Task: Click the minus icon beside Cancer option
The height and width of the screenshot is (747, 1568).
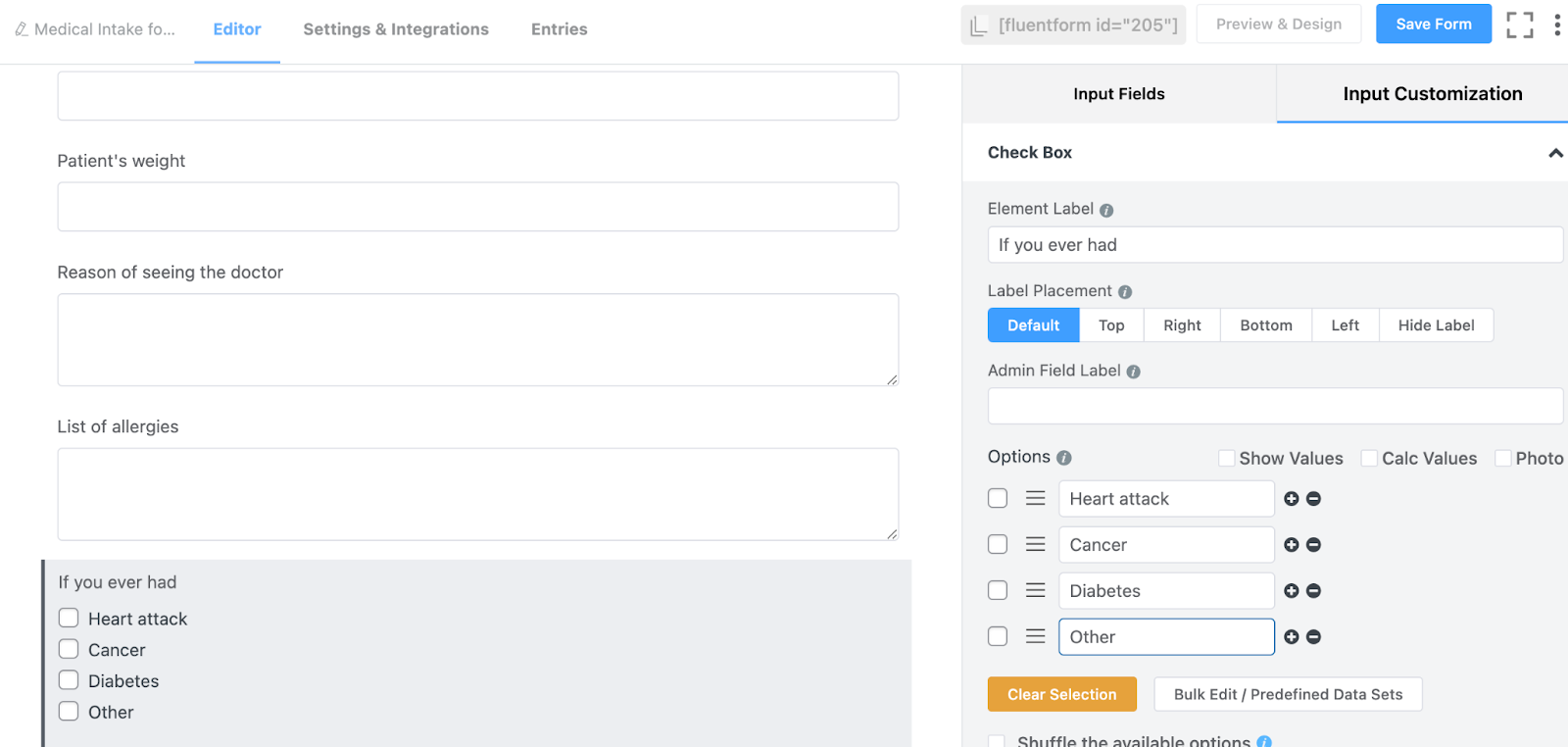Action: (x=1313, y=545)
